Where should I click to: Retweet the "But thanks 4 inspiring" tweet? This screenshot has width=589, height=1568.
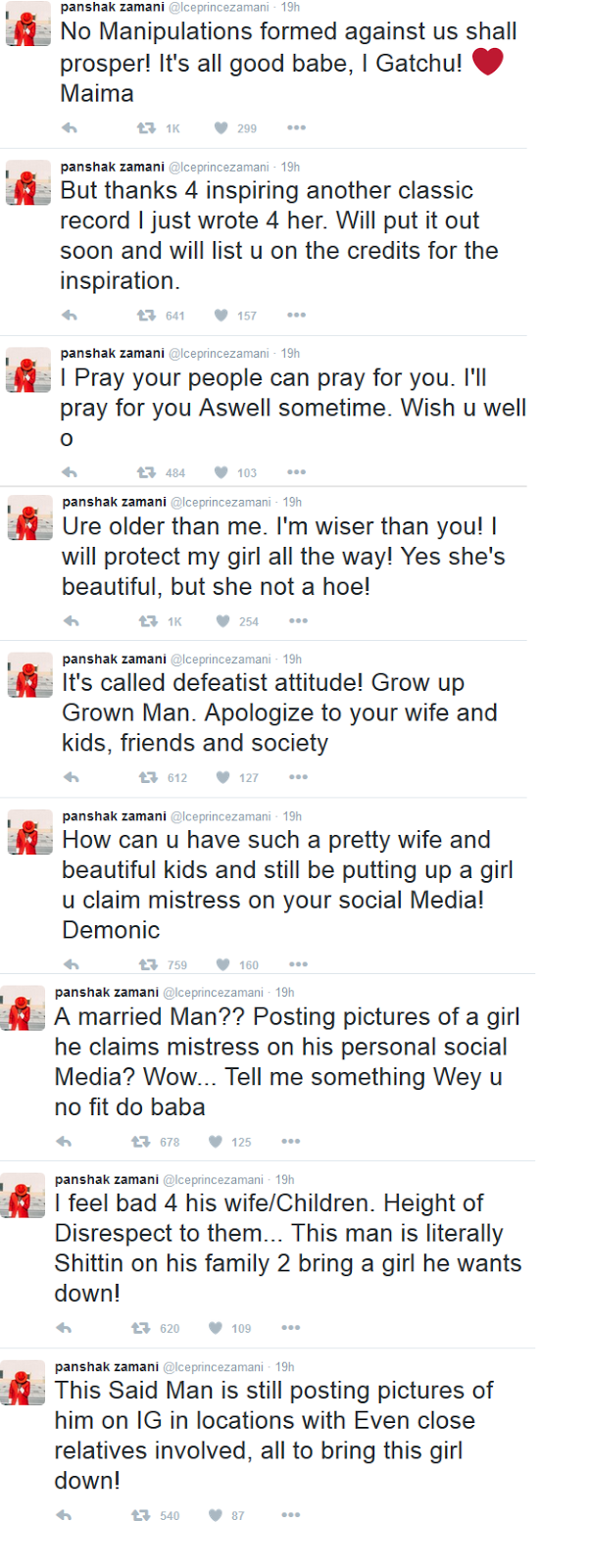point(145,316)
